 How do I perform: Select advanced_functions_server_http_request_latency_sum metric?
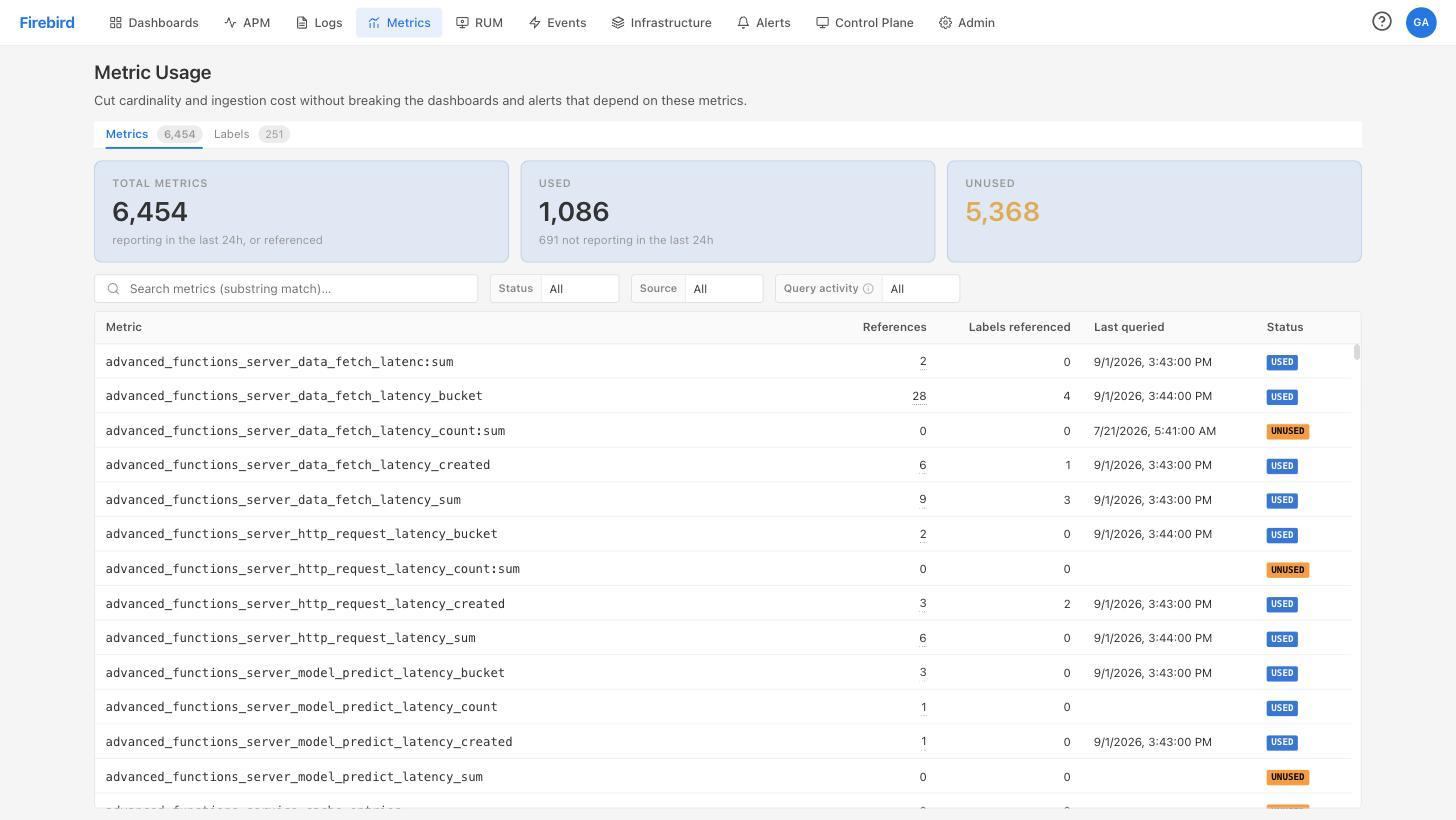click(x=290, y=638)
